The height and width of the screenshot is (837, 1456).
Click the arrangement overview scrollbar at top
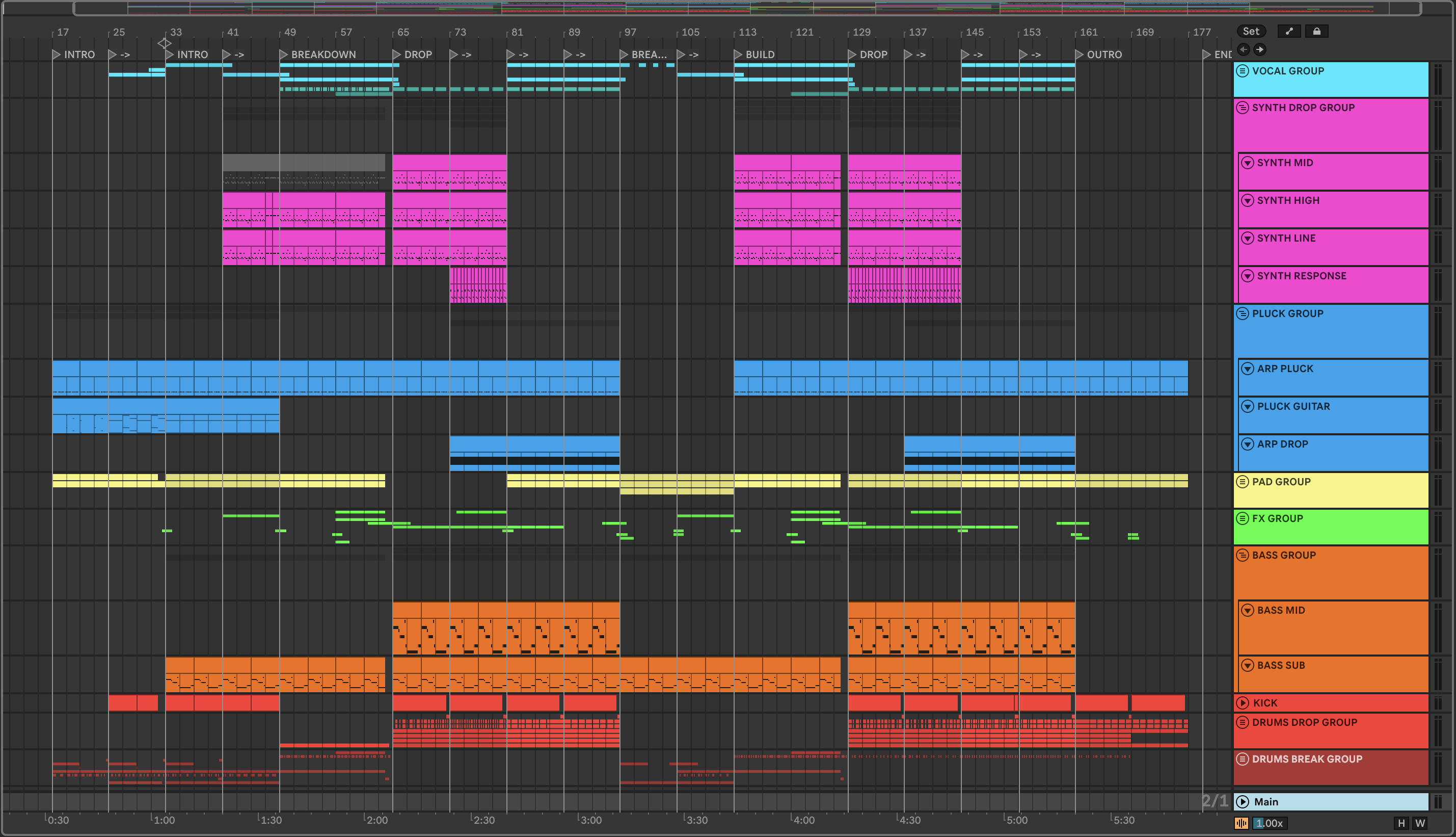[747, 8]
